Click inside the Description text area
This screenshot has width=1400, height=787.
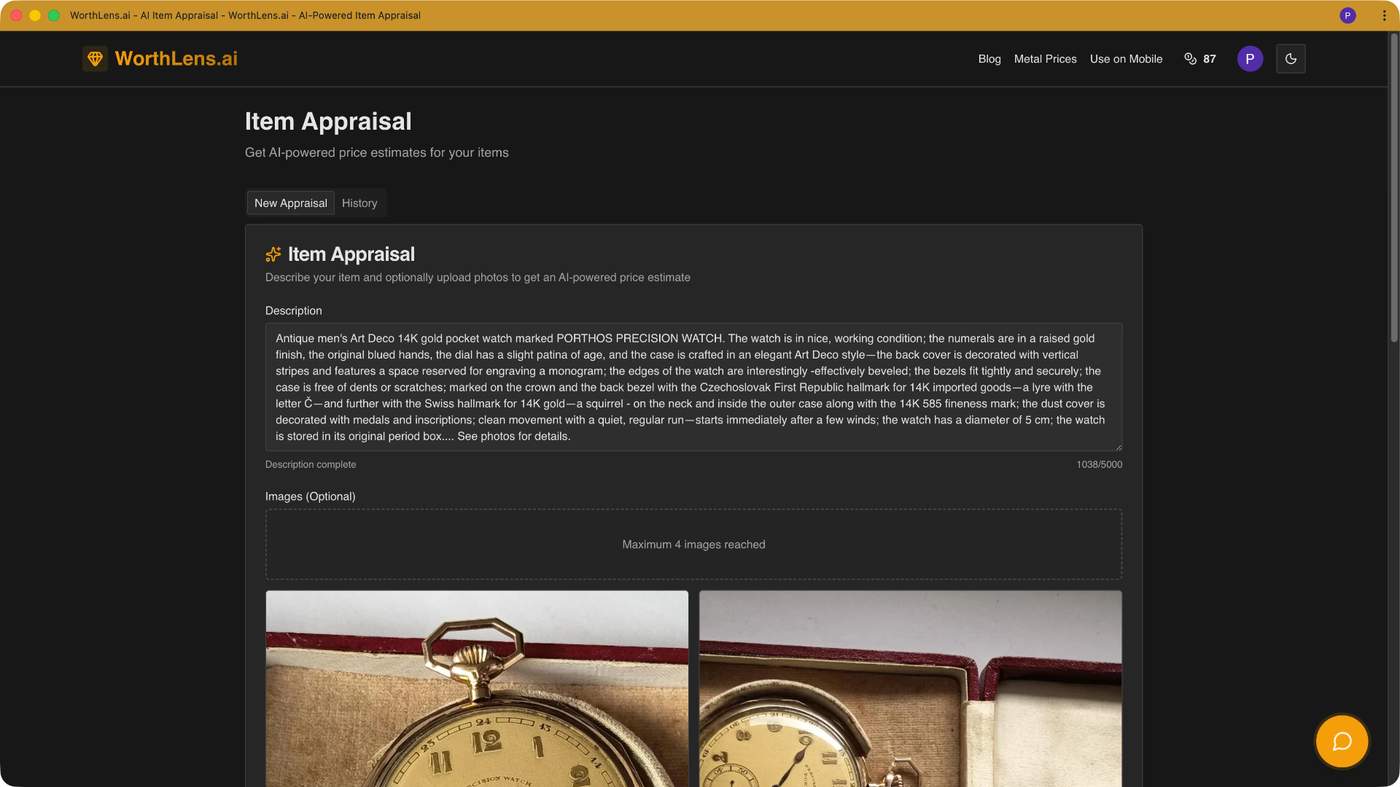click(693, 387)
